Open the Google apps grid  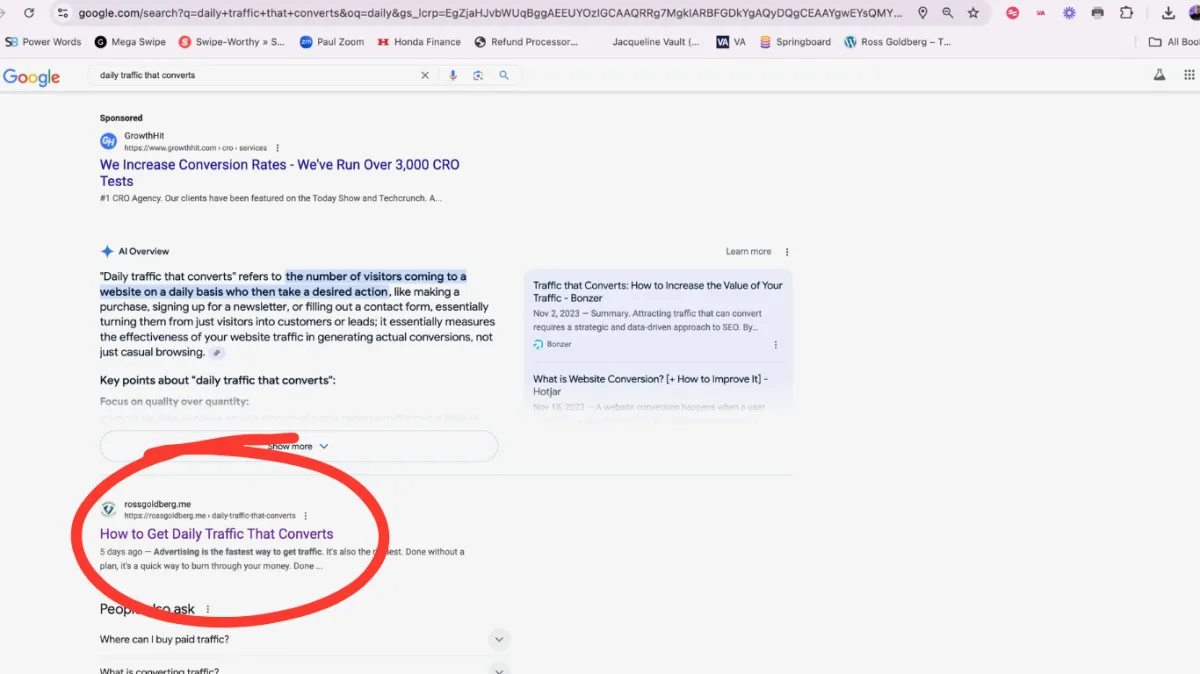click(1189, 75)
